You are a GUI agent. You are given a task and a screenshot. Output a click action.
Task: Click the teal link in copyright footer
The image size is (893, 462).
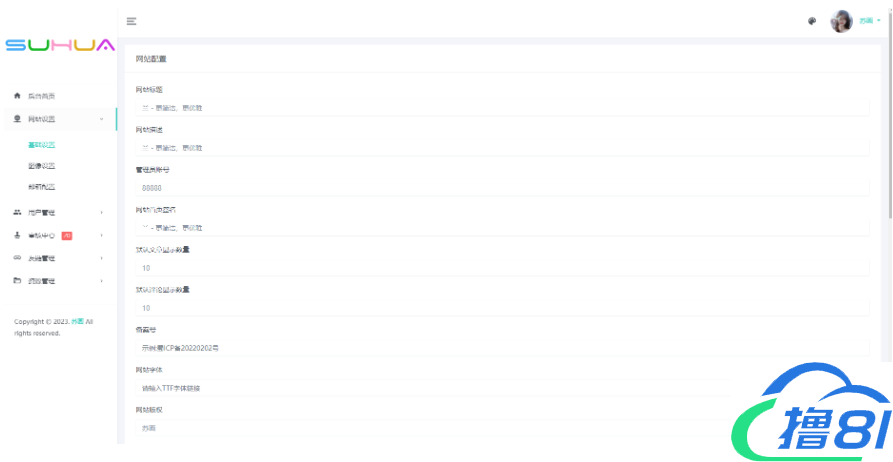point(76,321)
